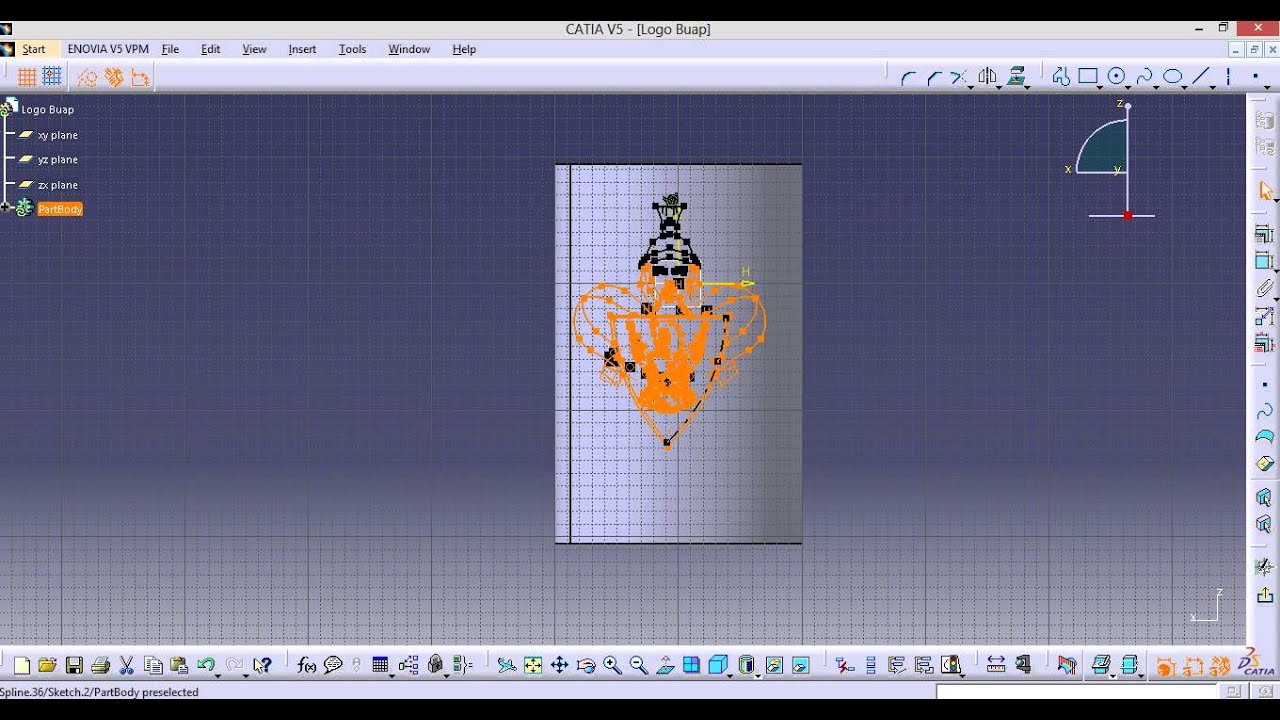Viewport: 1280px width, 720px height.
Task: Paste from clipboard
Action: pyautogui.click(x=180, y=665)
